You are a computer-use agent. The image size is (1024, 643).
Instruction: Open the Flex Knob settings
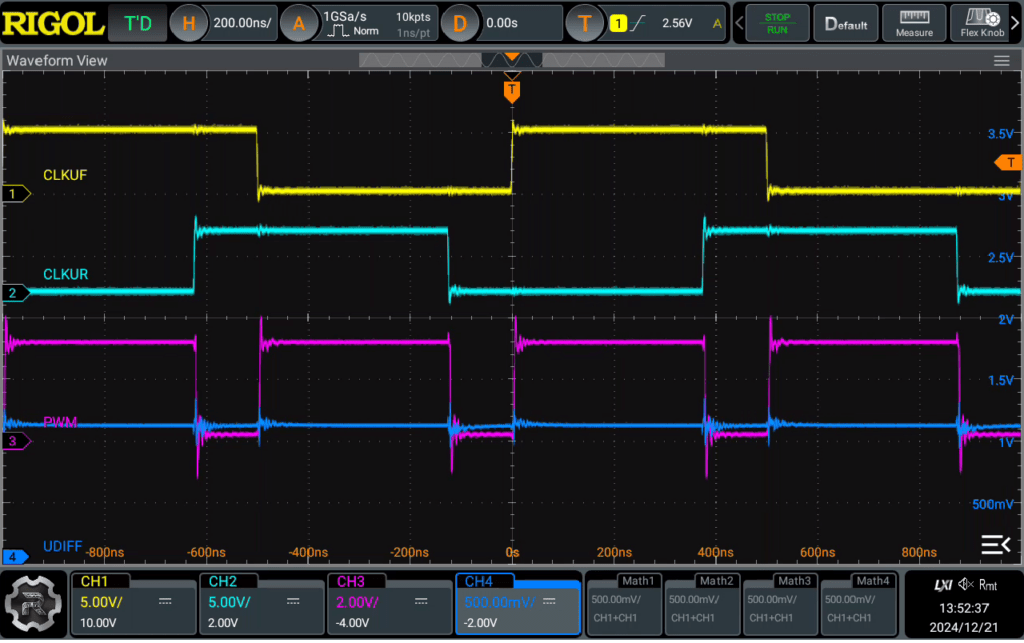982,24
